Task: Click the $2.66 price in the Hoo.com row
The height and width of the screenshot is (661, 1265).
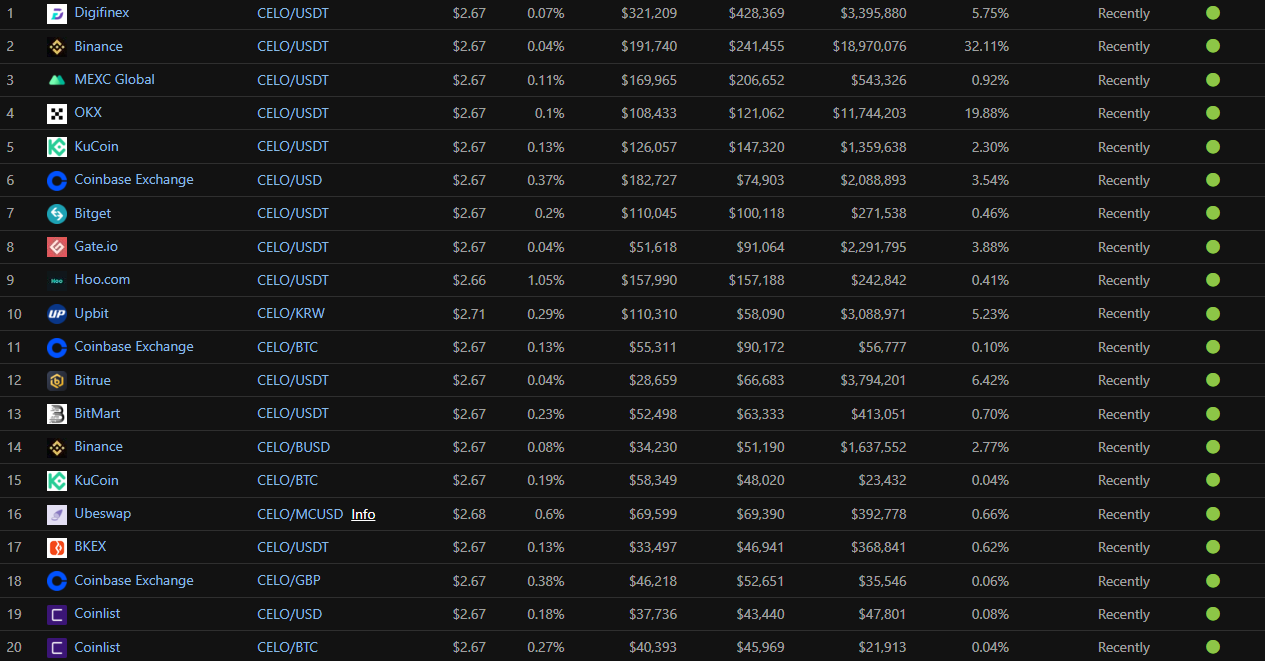Action: pyautogui.click(x=469, y=280)
